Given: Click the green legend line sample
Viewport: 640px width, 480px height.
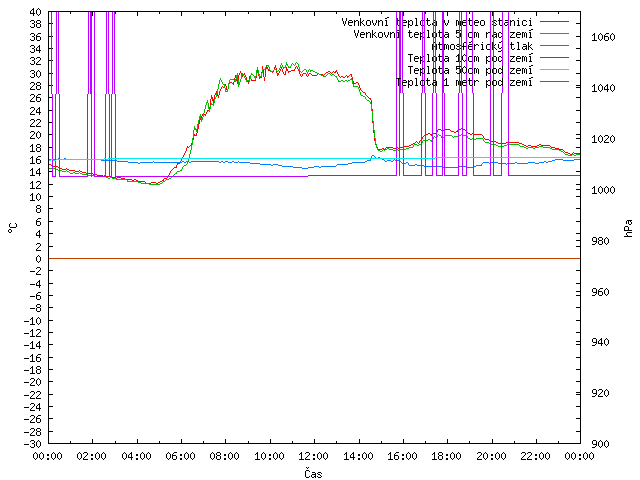Looking at the screenshot, I should click(x=554, y=33).
